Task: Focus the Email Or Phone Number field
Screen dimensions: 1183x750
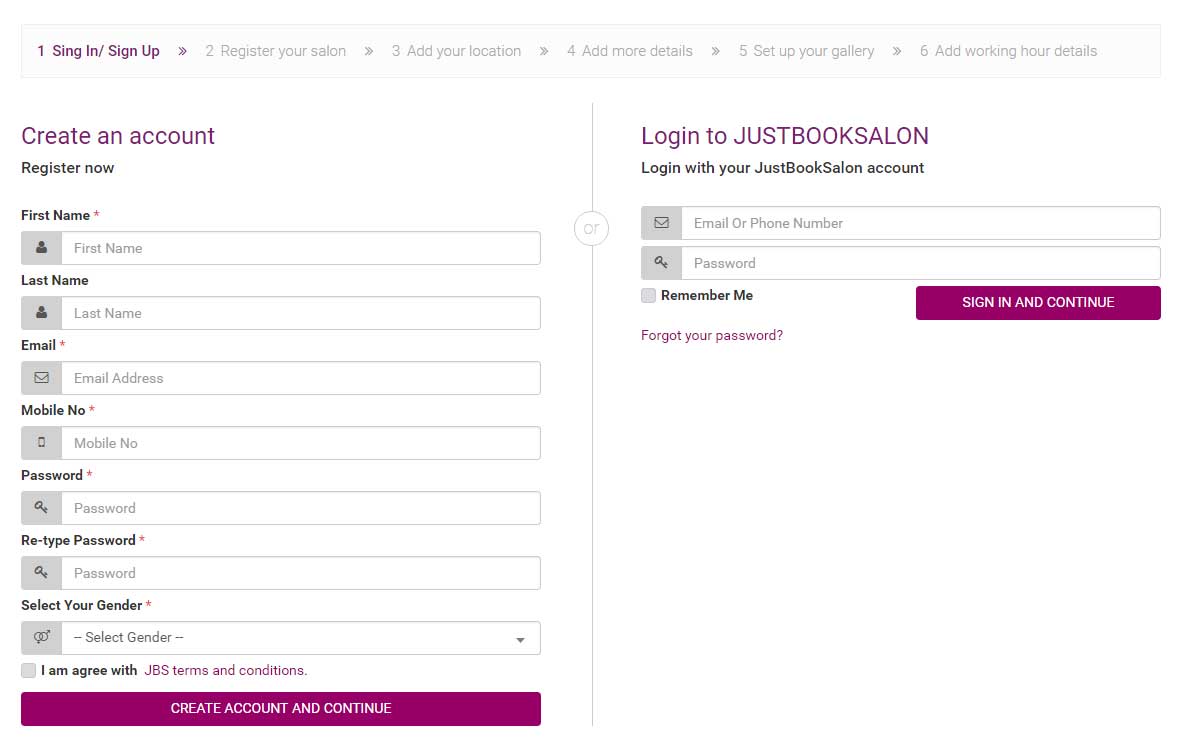Action: [x=920, y=223]
